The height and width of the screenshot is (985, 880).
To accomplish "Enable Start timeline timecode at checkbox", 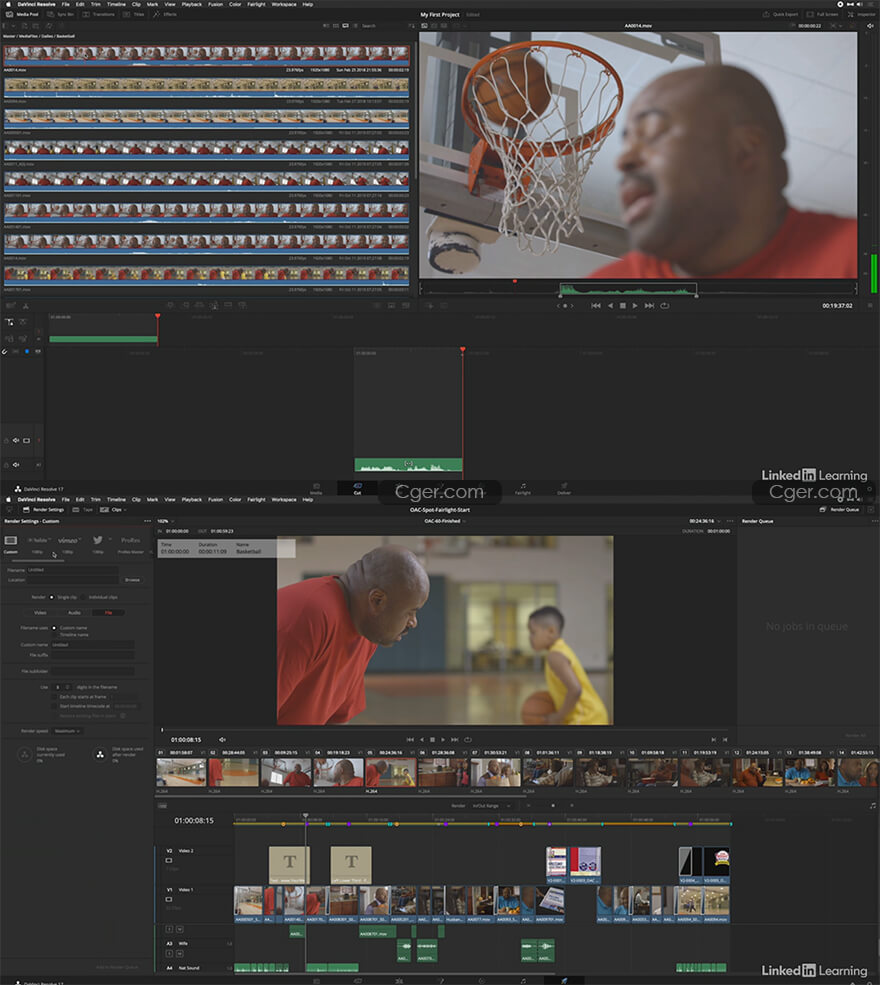I will [x=55, y=706].
